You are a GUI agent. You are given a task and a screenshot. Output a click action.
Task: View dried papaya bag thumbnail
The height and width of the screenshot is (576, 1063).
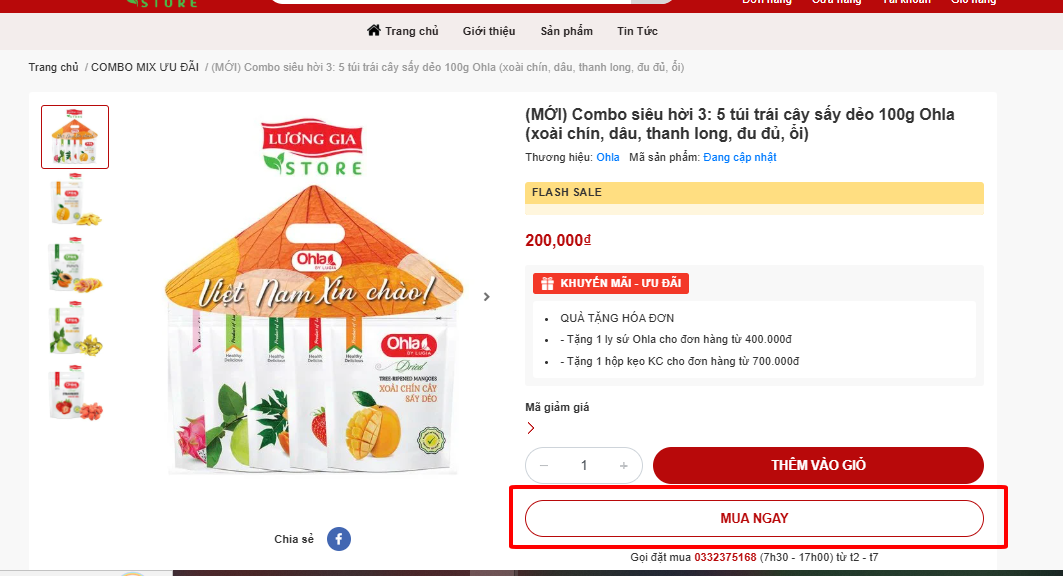pos(75,265)
